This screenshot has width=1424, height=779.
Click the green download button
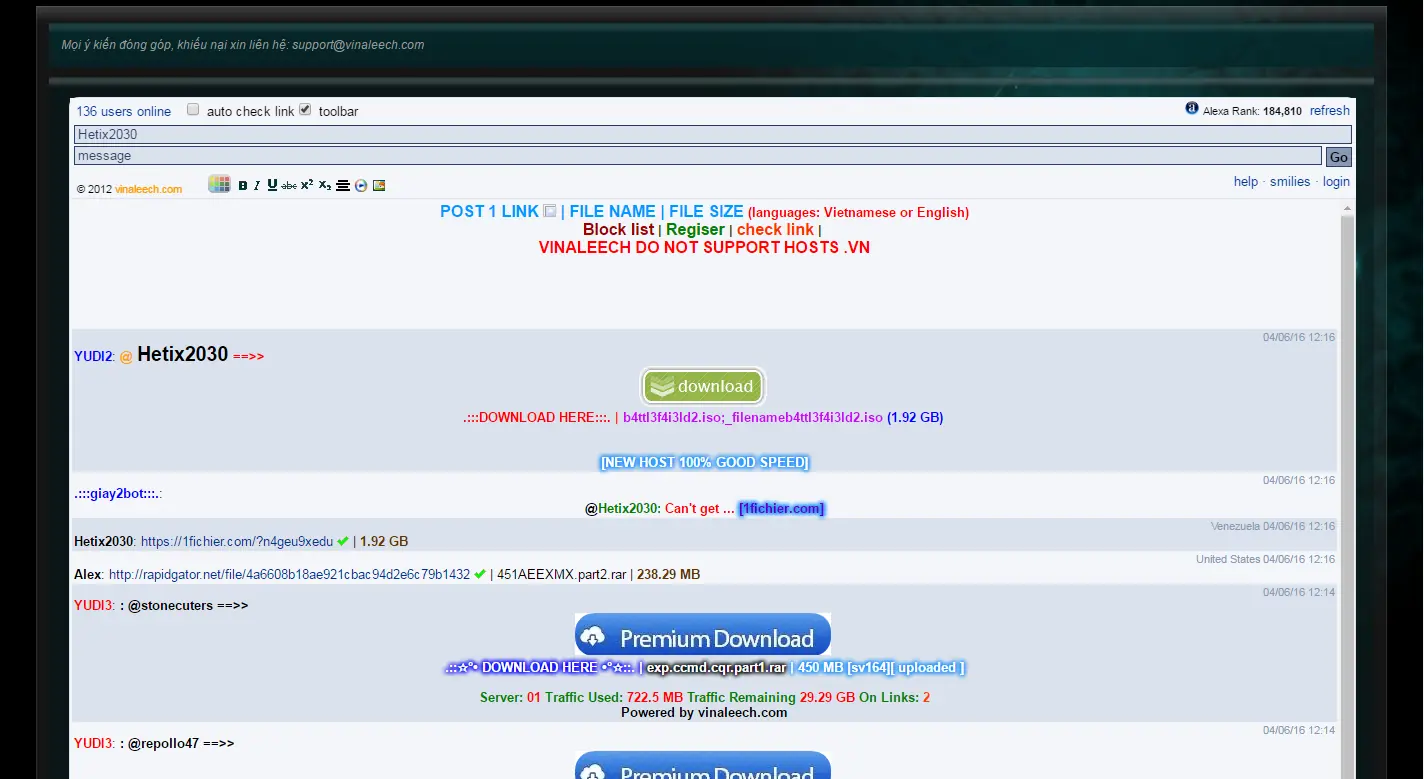click(x=703, y=386)
